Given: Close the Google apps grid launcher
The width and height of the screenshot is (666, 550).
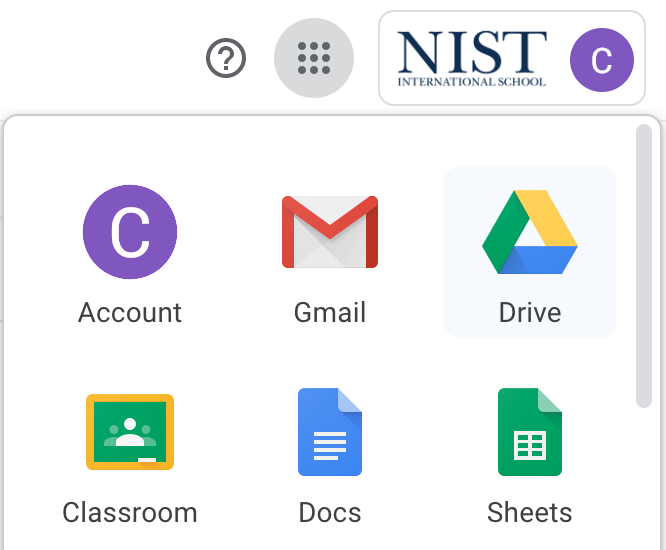Looking at the screenshot, I should 314,59.
